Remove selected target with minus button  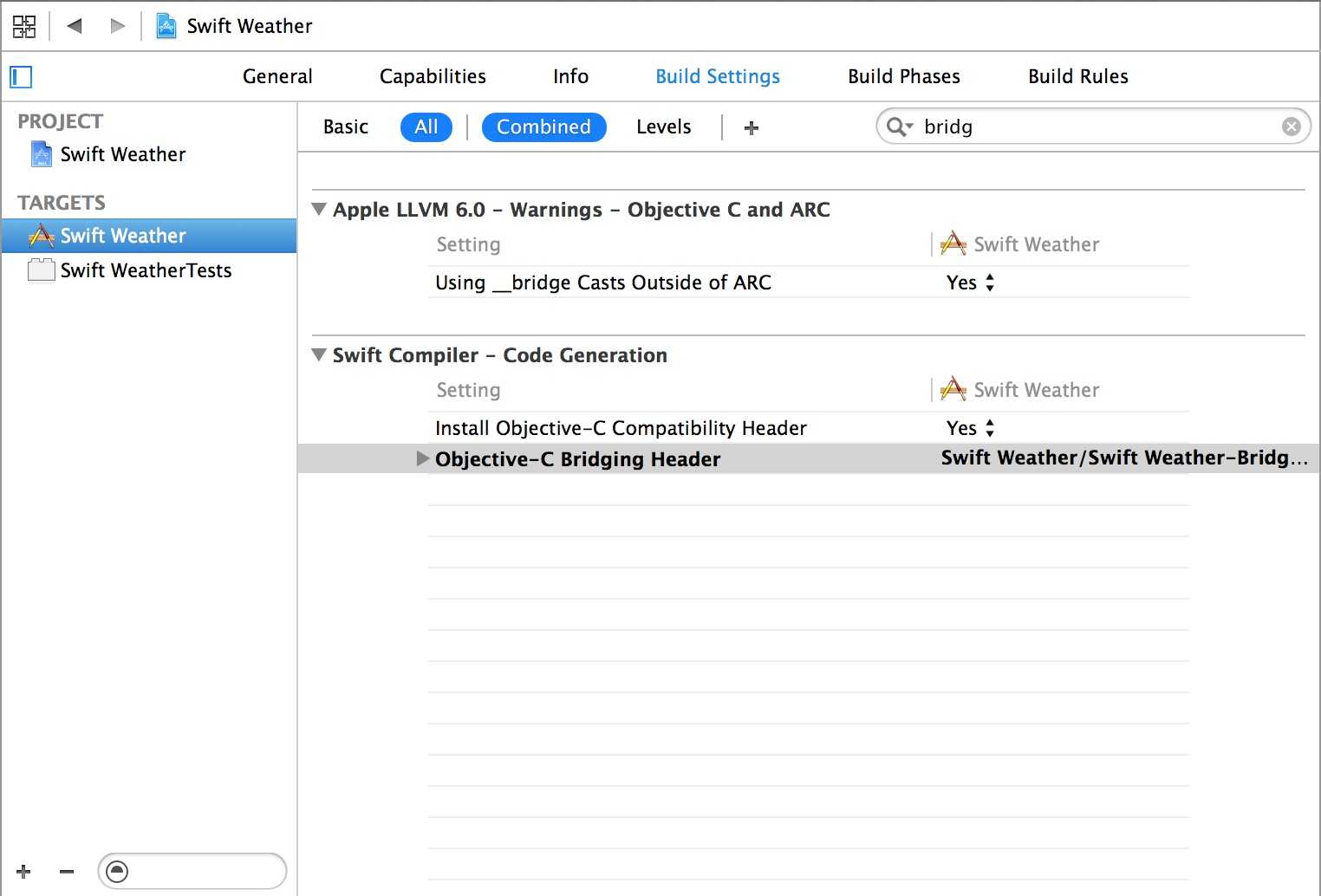pyautogui.click(x=67, y=871)
